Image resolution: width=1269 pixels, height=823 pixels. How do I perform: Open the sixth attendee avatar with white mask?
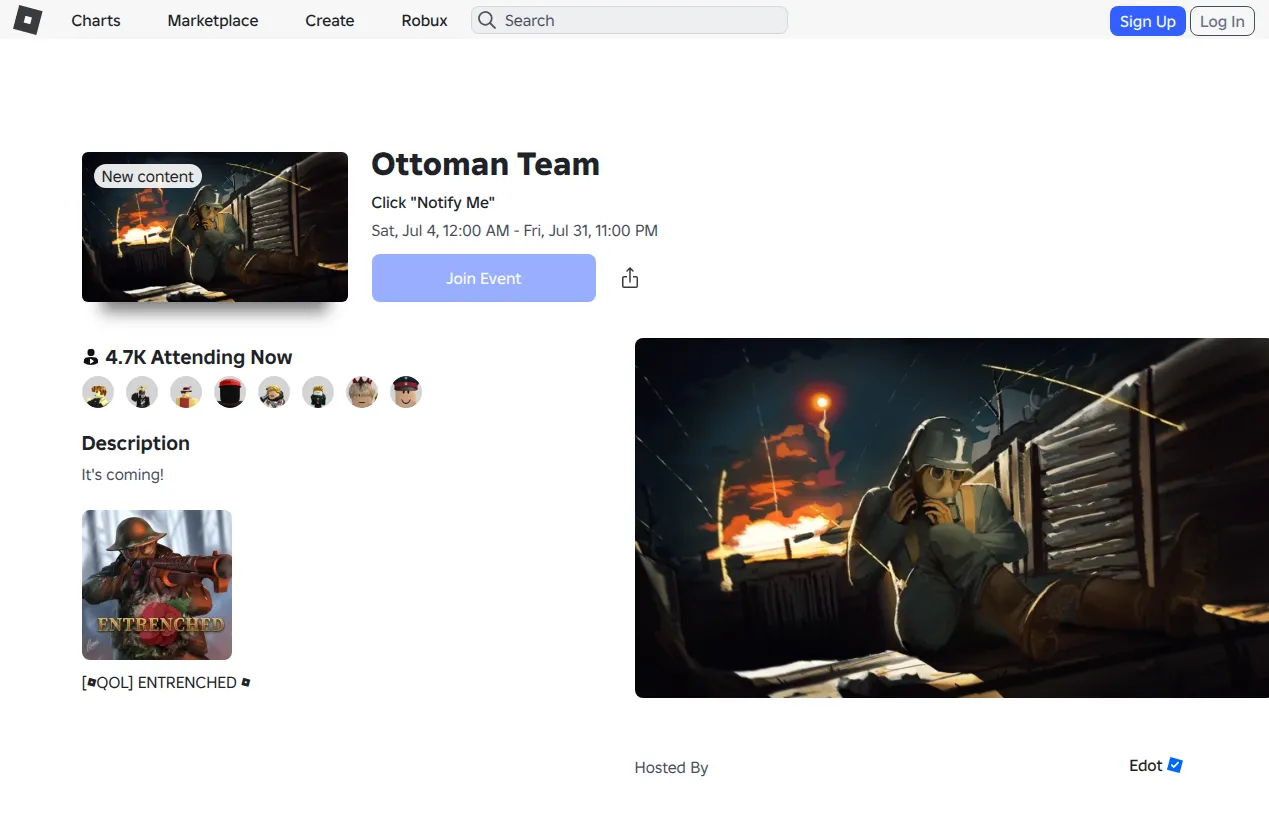(x=318, y=392)
